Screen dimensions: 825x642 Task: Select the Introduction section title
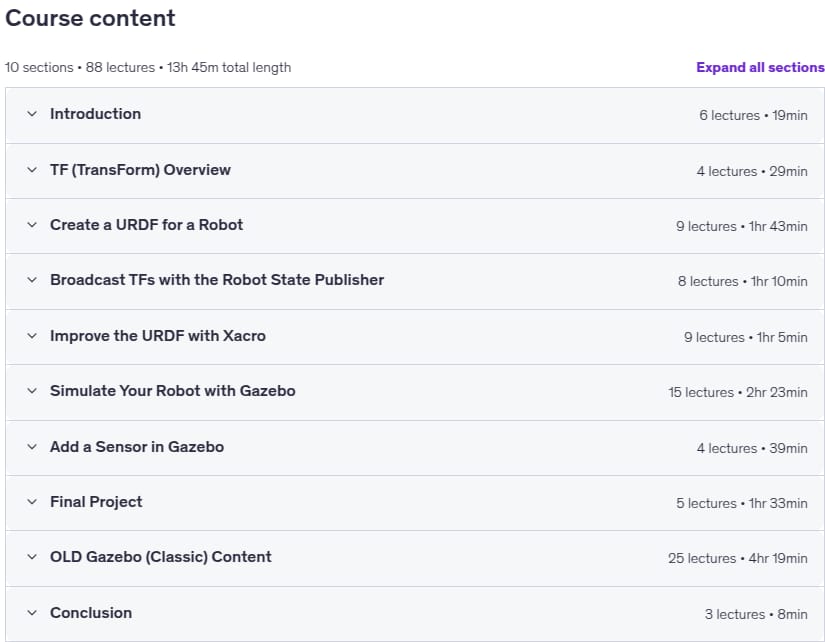click(x=95, y=114)
